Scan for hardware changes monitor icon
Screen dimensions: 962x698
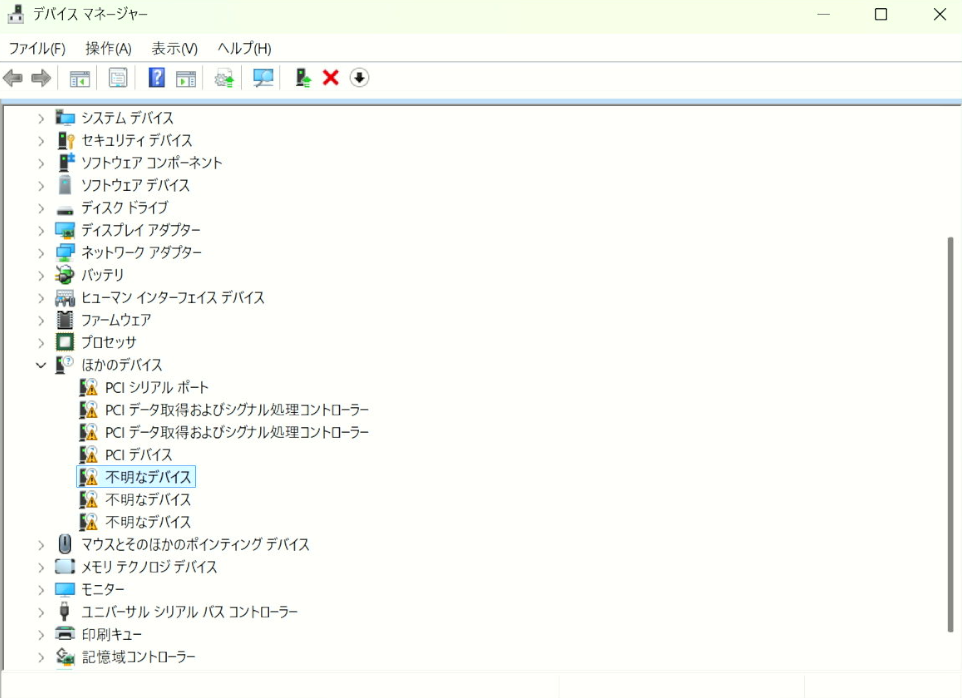click(263, 78)
